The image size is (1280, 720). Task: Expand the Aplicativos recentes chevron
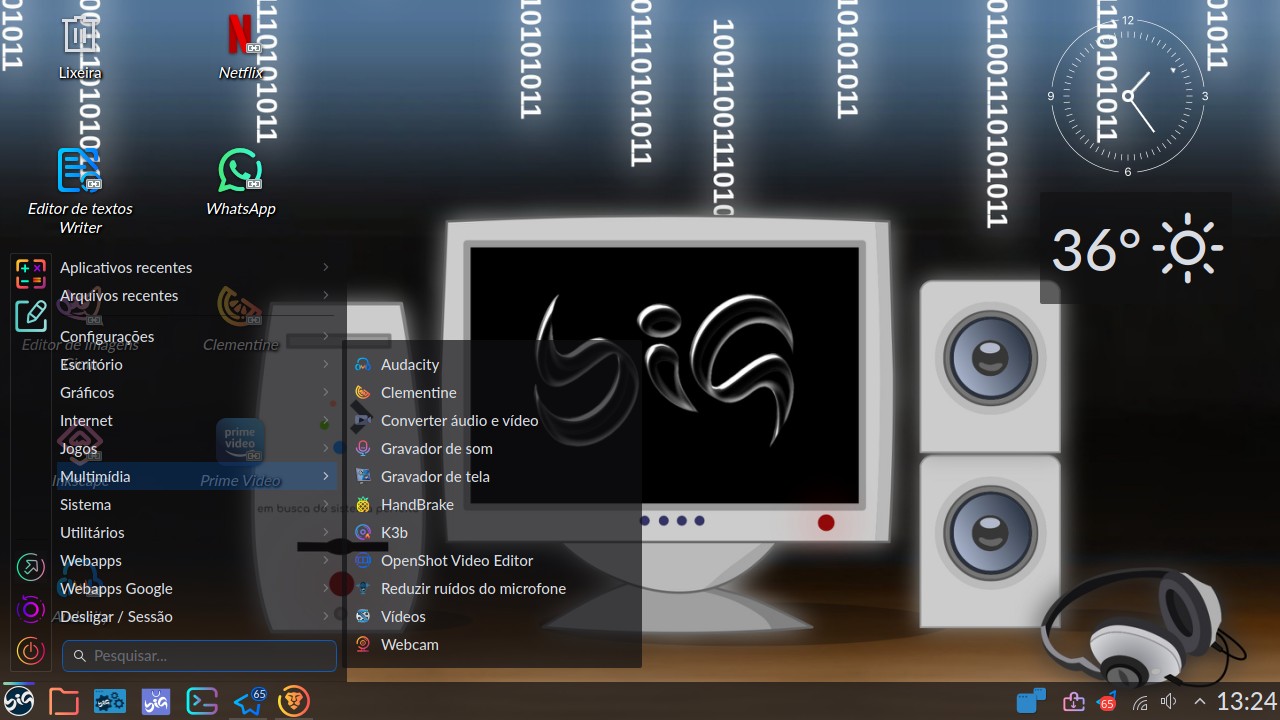326,267
